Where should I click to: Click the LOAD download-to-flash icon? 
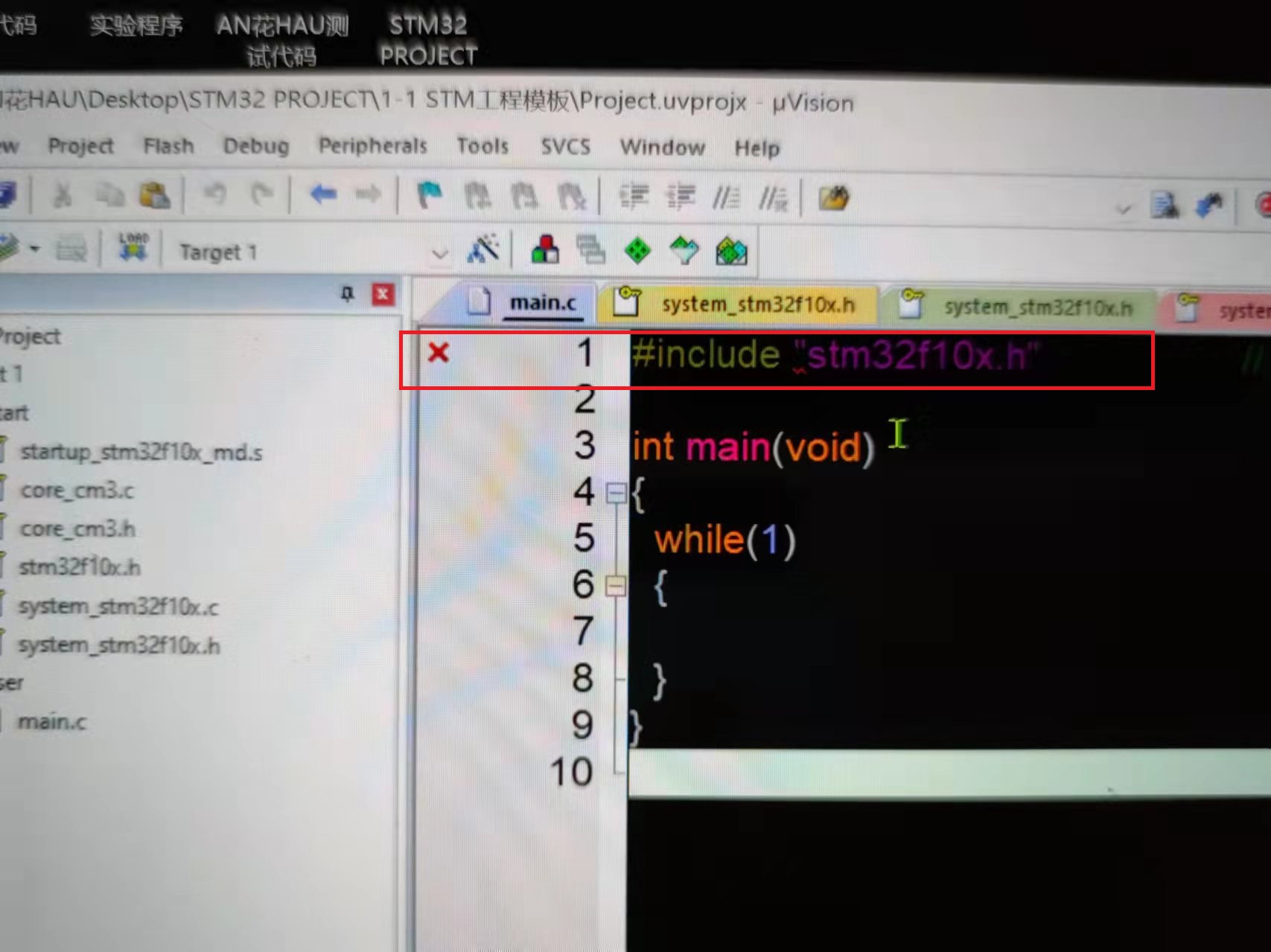133,247
